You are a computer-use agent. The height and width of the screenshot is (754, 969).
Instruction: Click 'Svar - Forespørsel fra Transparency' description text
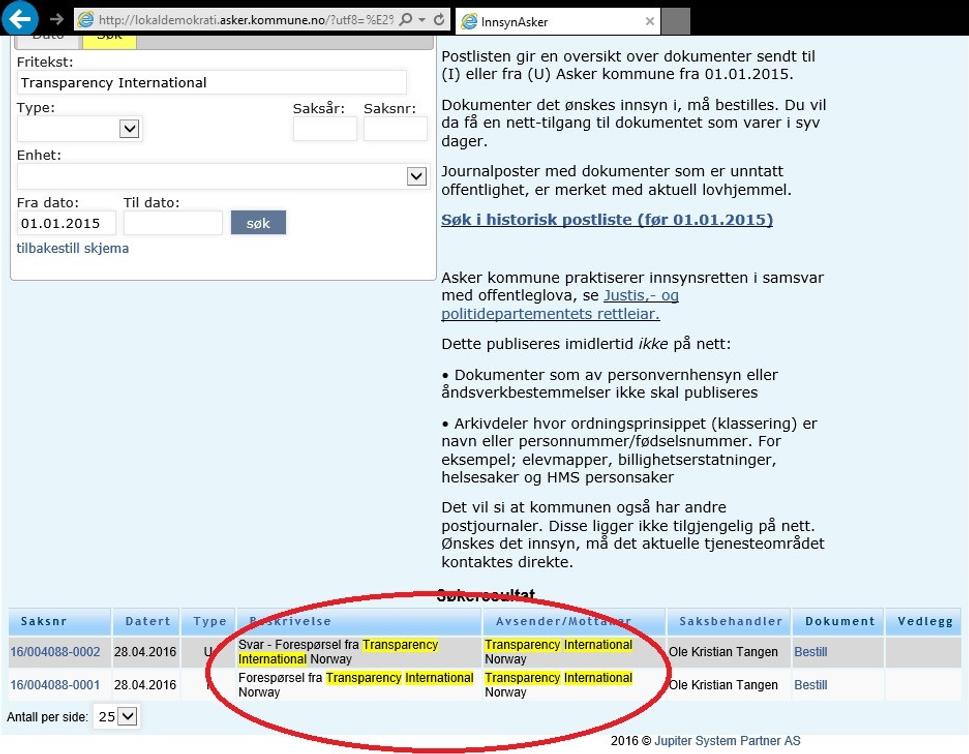click(338, 645)
